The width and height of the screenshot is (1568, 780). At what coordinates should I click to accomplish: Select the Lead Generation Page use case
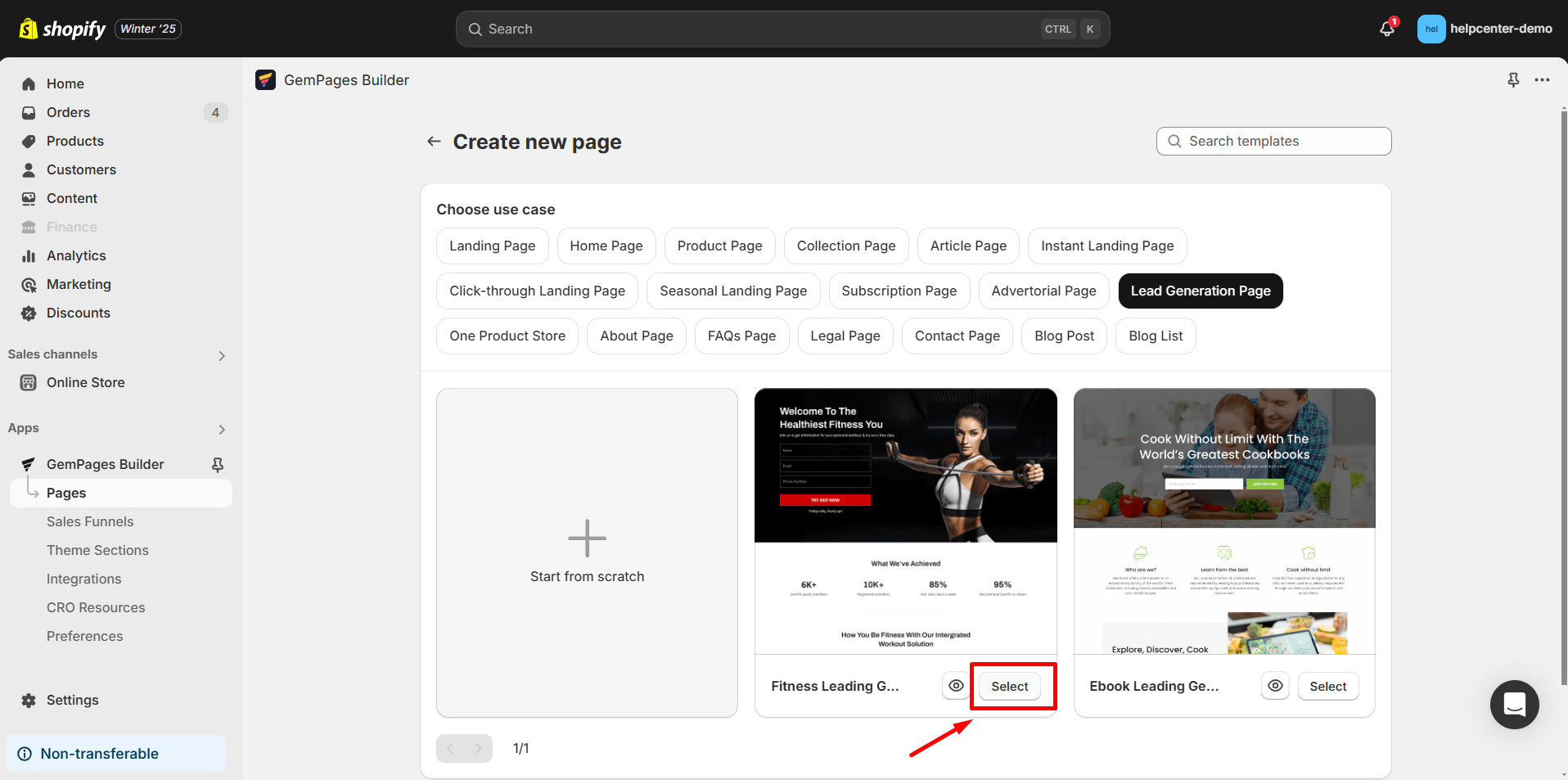coord(1200,291)
